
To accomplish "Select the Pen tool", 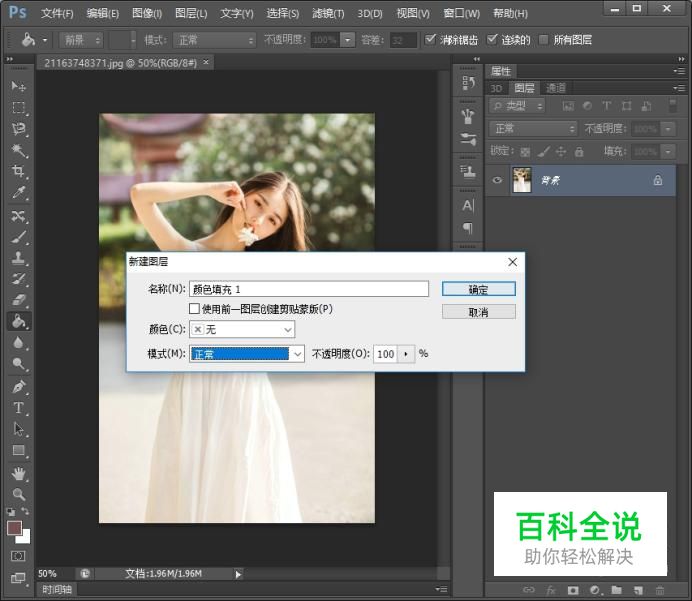I will click(x=19, y=386).
